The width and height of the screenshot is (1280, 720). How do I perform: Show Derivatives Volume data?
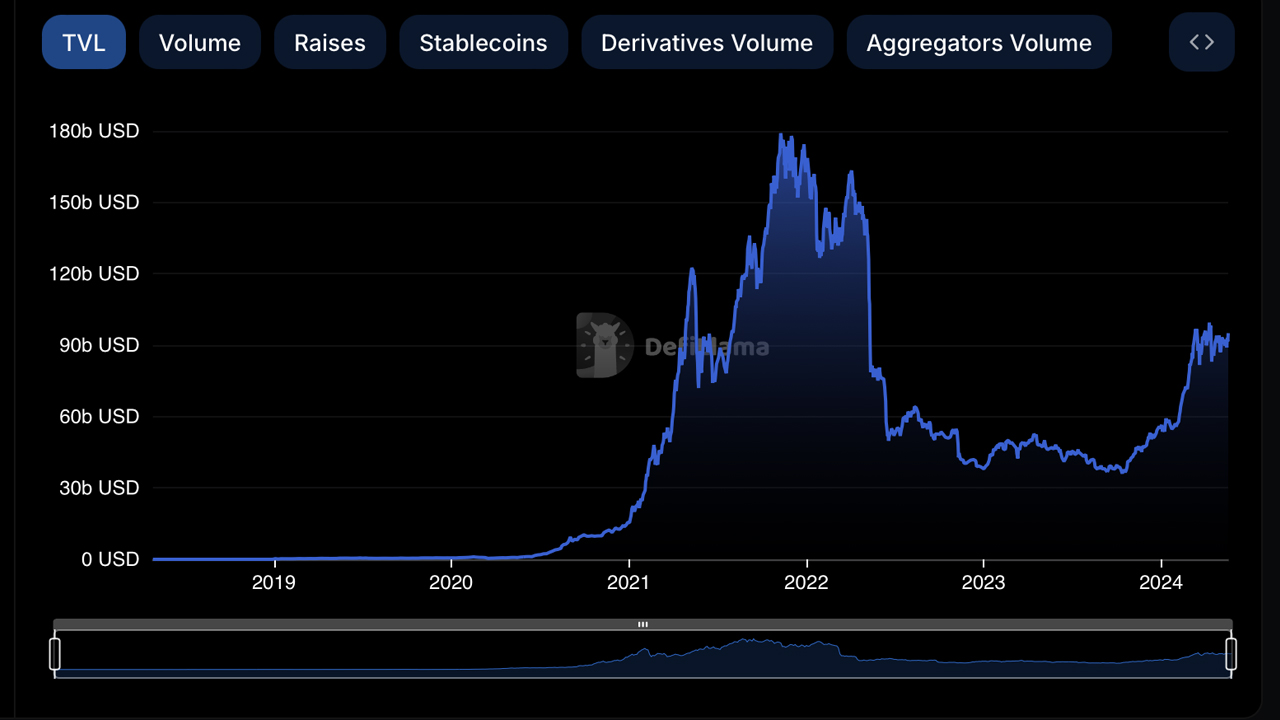pyautogui.click(x=707, y=42)
